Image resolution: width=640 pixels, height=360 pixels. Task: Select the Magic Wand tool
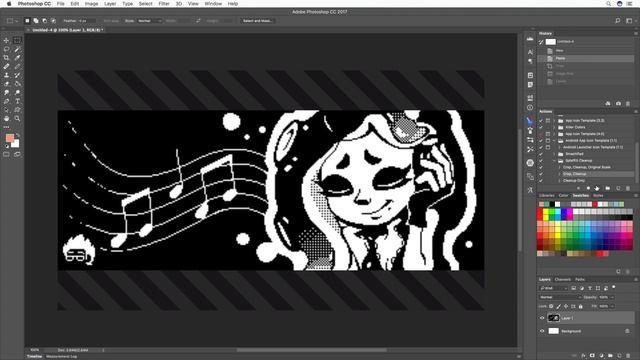(17, 49)
